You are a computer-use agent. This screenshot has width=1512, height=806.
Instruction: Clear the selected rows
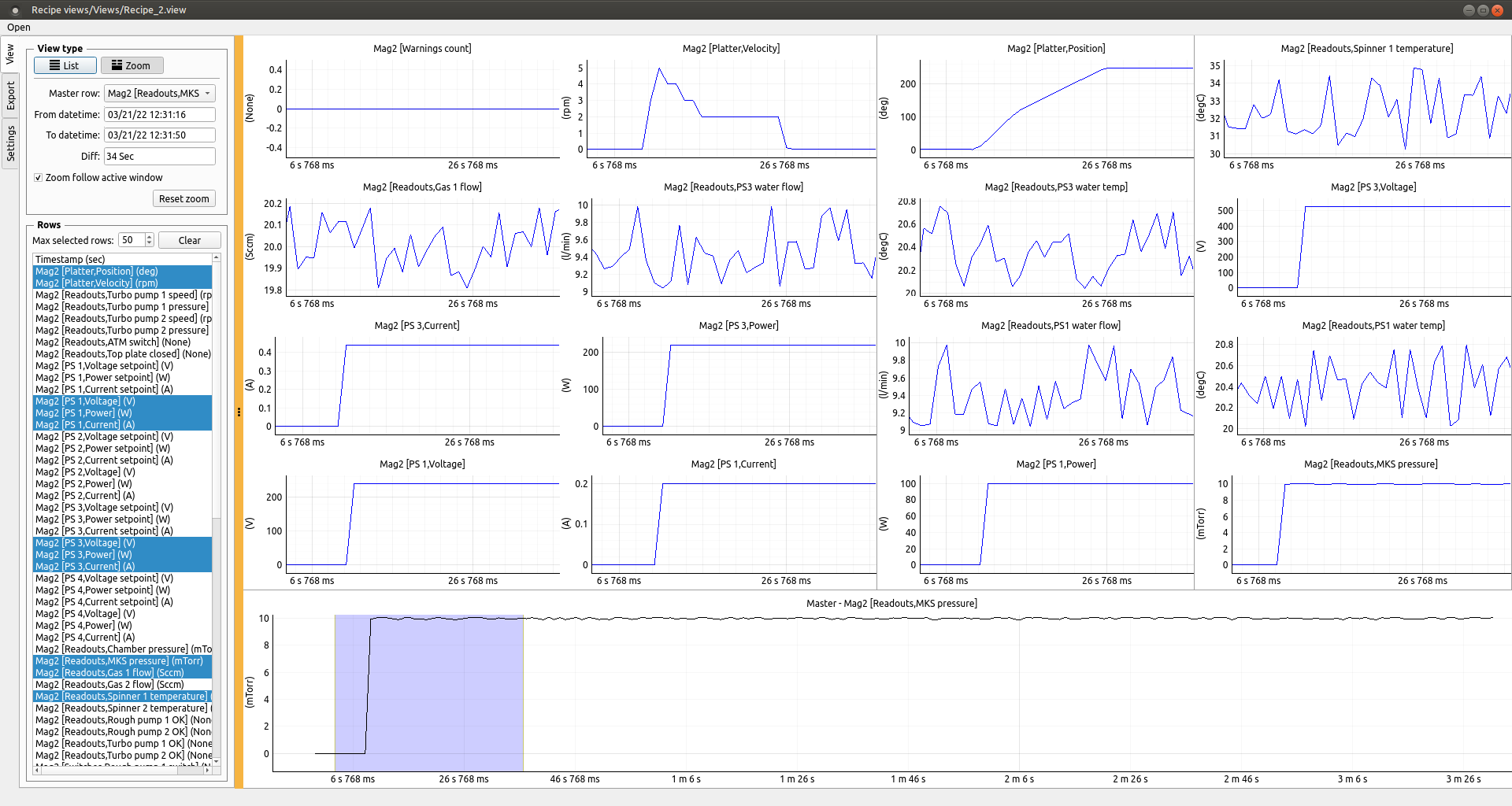click(189, 241)
